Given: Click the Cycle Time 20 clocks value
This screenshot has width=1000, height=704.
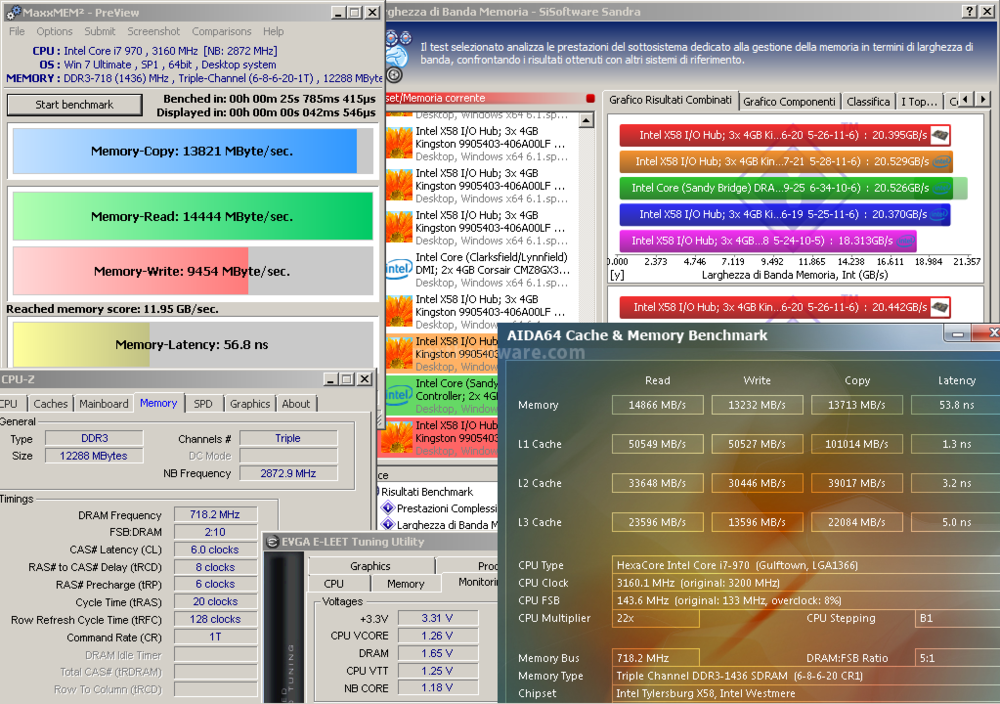Looking at the screenshot, I should [x=215, y=601].
